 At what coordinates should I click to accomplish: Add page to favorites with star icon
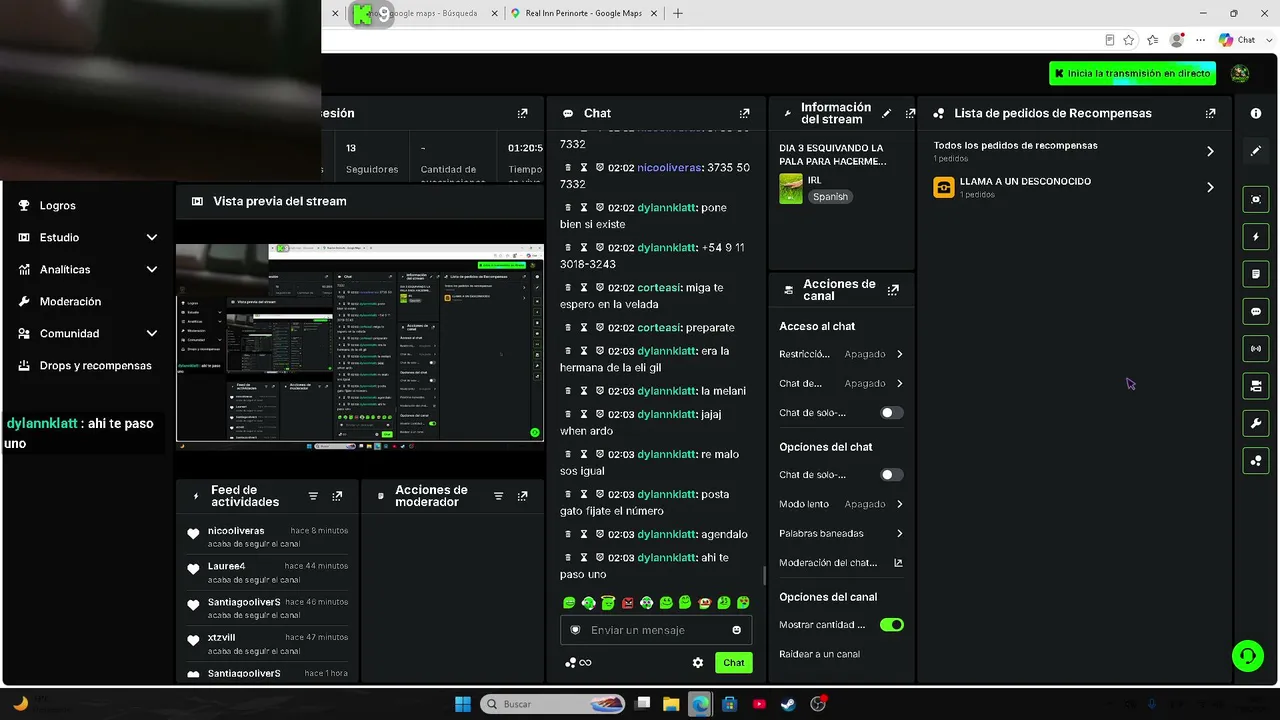click(x=1129, y=40)
